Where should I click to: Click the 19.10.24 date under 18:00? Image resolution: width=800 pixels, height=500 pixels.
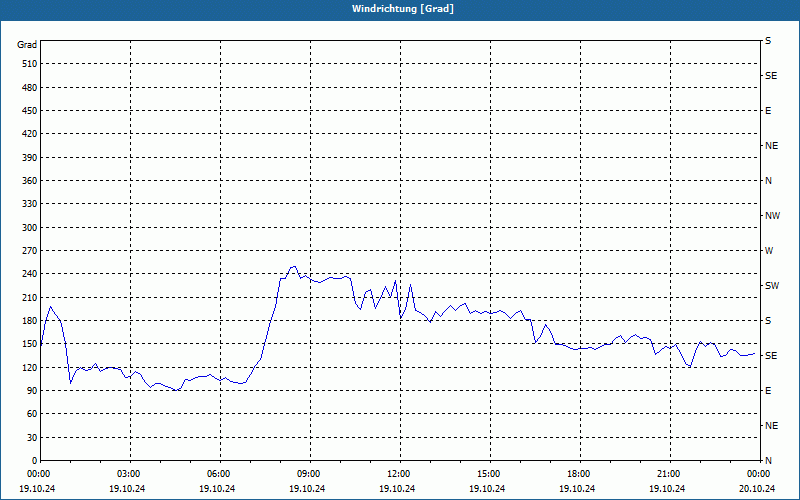[577, 489]
